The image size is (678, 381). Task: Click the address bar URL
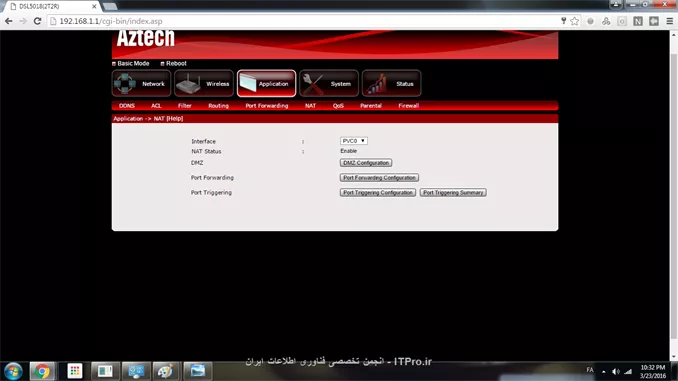point(111,21)
